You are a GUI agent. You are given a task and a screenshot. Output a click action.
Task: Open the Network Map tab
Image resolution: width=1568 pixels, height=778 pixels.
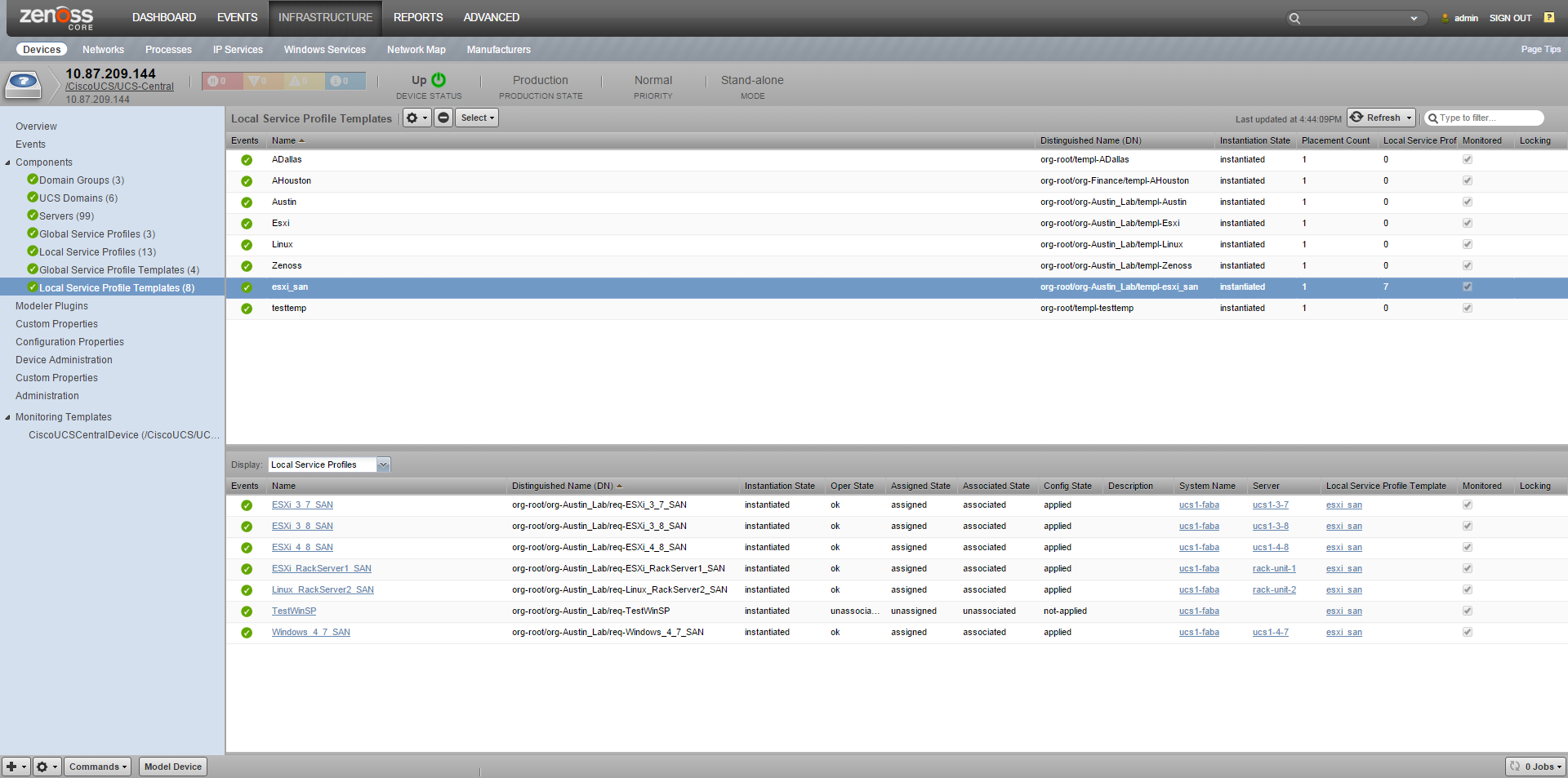pyautogui.click(x=416, y=50)
